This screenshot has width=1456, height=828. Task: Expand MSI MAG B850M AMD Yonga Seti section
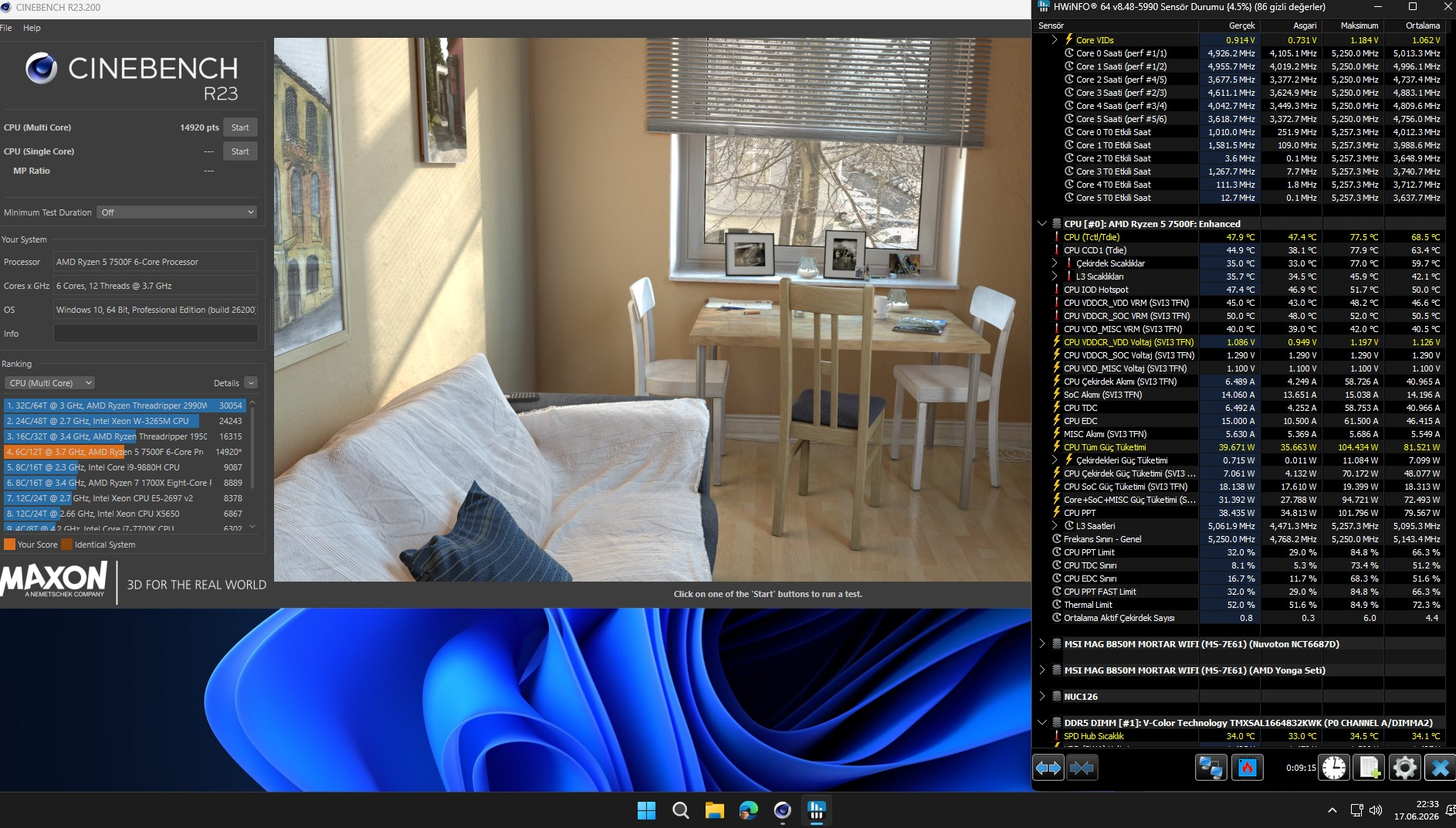1042,670
